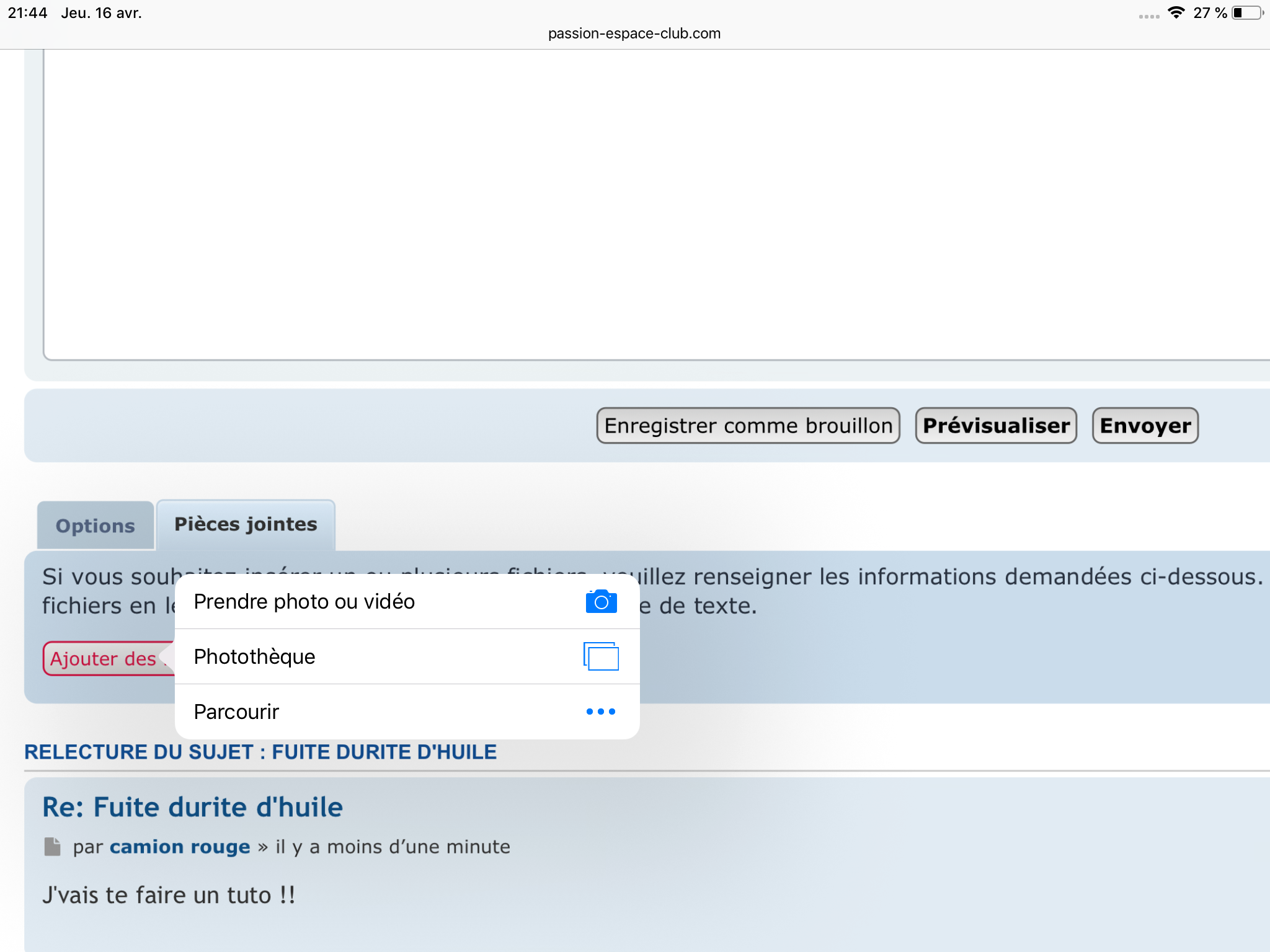
Task: Open the Pièces jointes tab
Action: tap(246, 524)
